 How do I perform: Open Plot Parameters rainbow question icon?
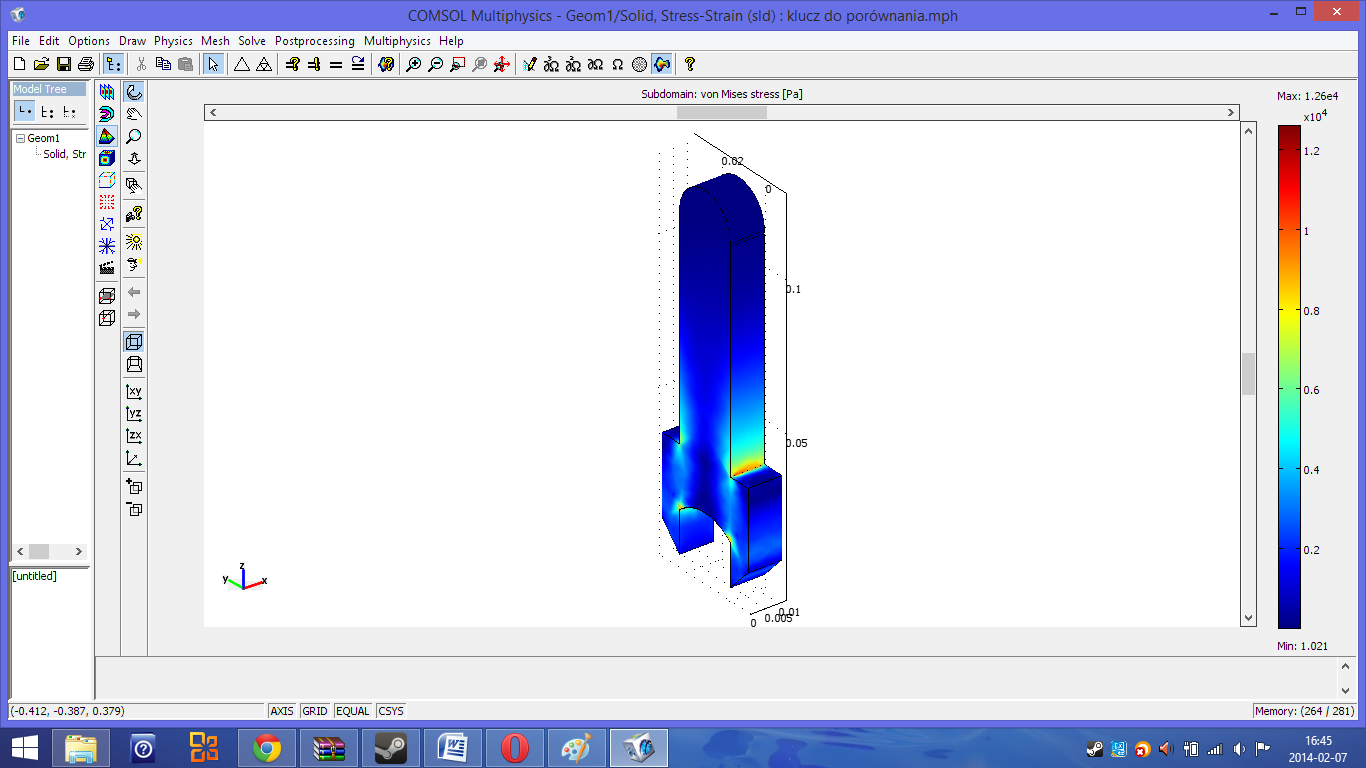[x=386, y=64]
